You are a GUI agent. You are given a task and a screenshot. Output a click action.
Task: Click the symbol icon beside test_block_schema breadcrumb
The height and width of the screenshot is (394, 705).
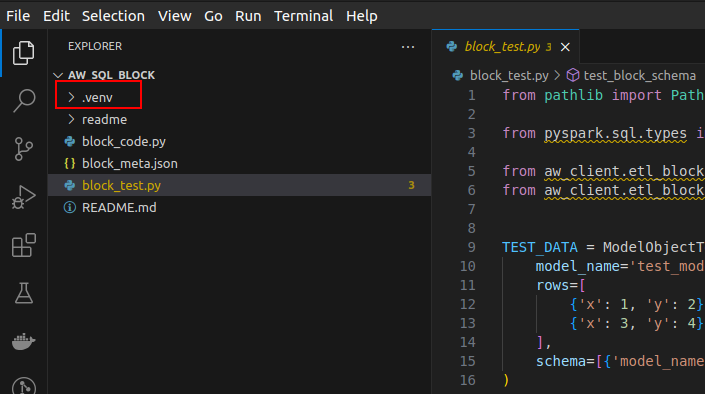click(572, 75)
